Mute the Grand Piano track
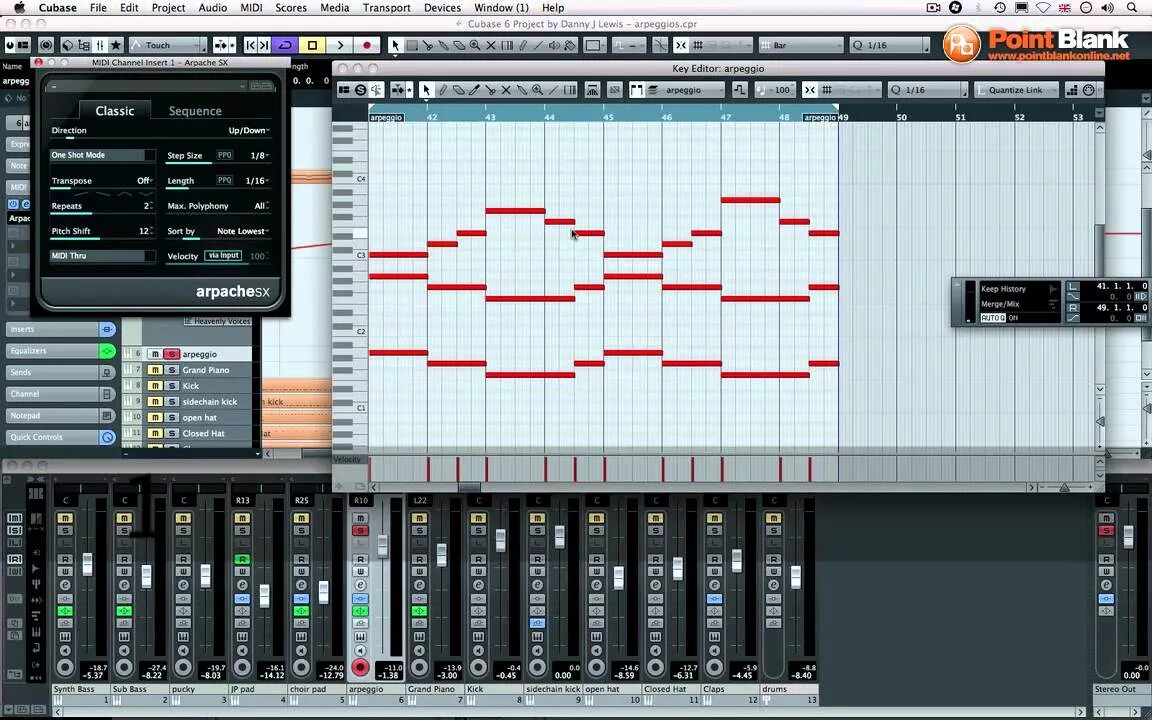Image resolution: width=1152 pixels, height=720 pixels. (155, 370)
